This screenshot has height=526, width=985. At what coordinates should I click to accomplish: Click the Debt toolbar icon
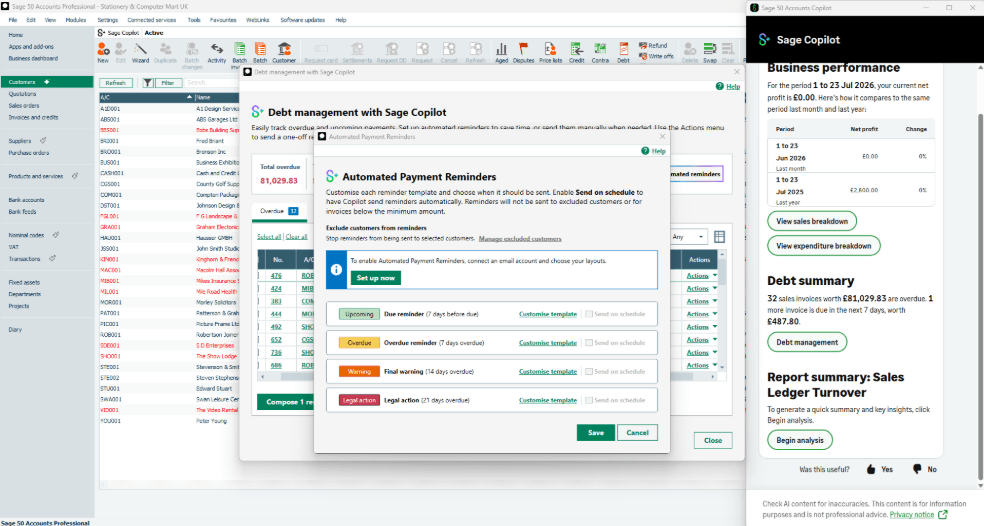(623, 52)
